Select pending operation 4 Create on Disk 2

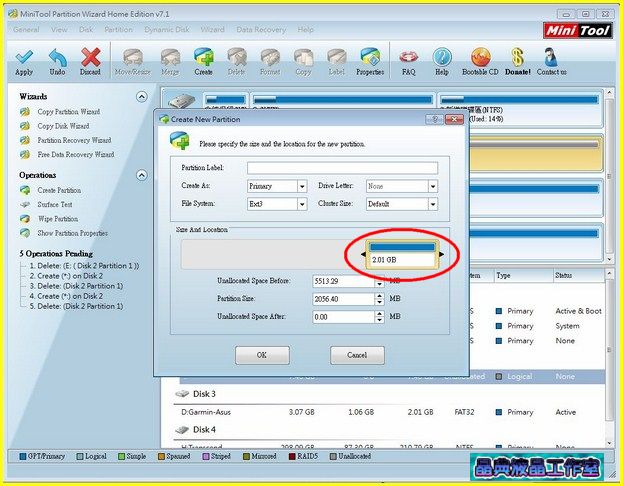pos(66,296)
